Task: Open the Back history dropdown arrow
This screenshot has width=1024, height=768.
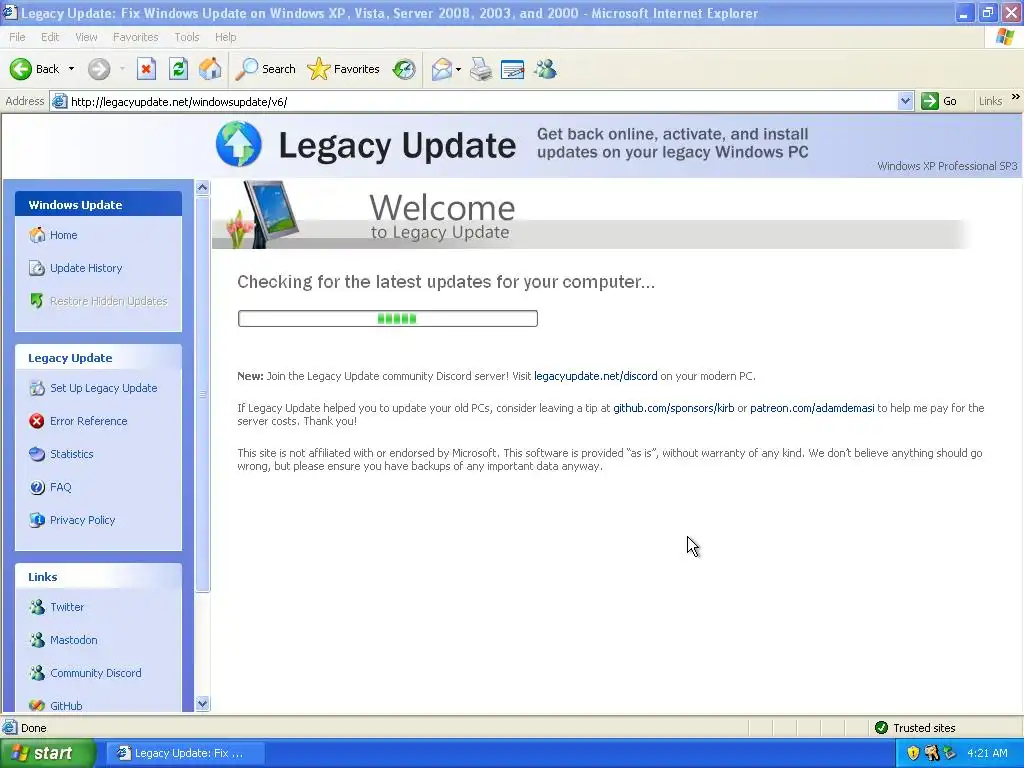Action: tap(71, 69)
